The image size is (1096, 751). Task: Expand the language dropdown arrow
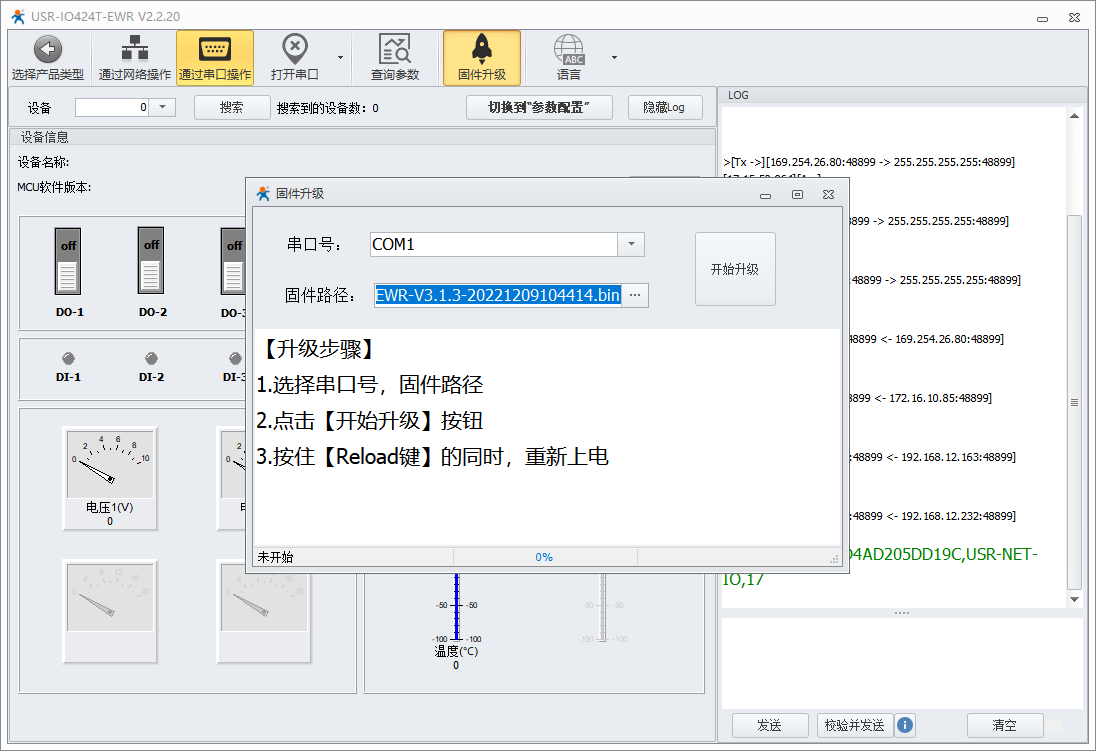click(614, 58)
